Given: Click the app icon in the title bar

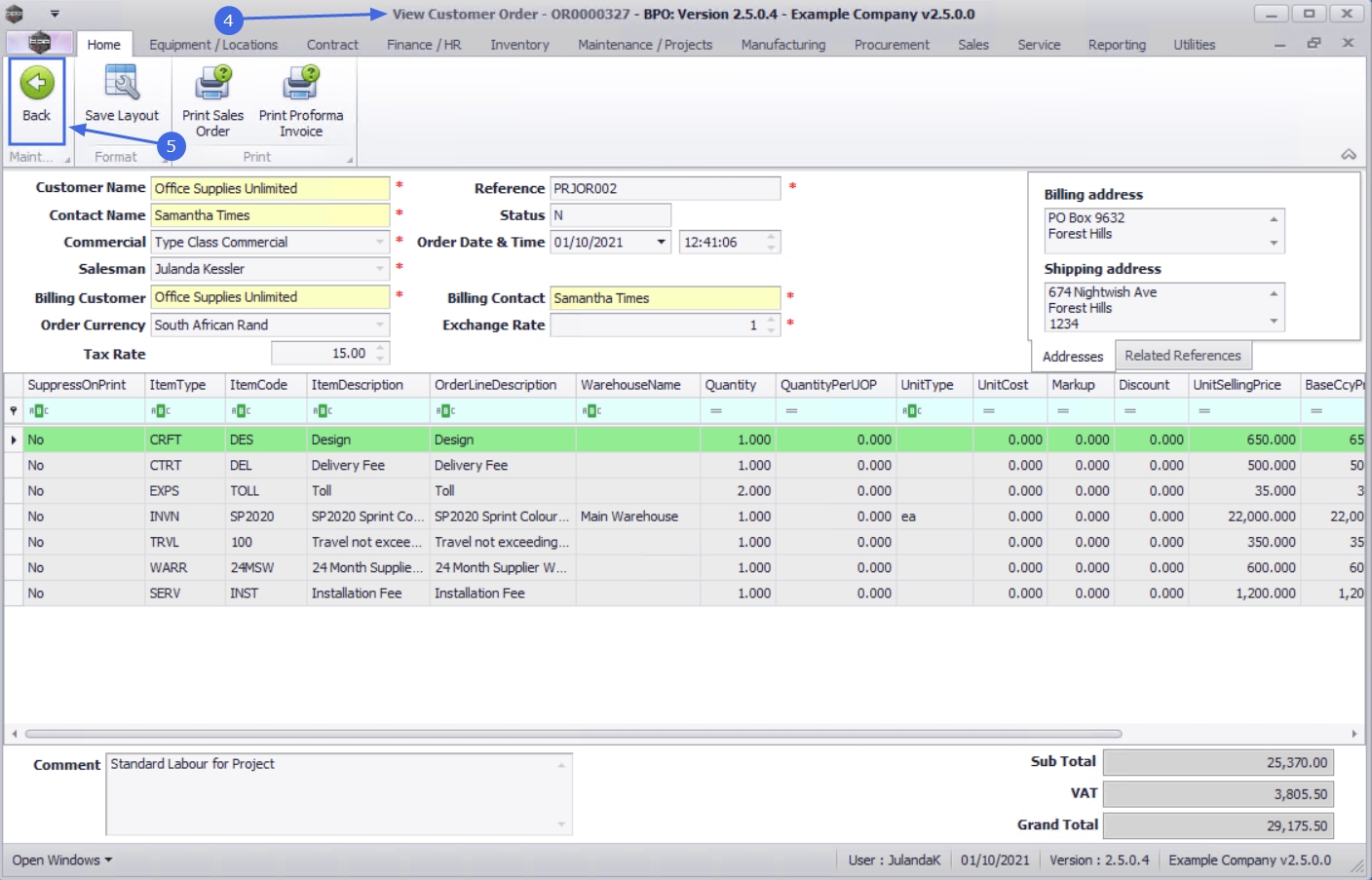Looking at the screenshot, I should [x=15, y=14].
